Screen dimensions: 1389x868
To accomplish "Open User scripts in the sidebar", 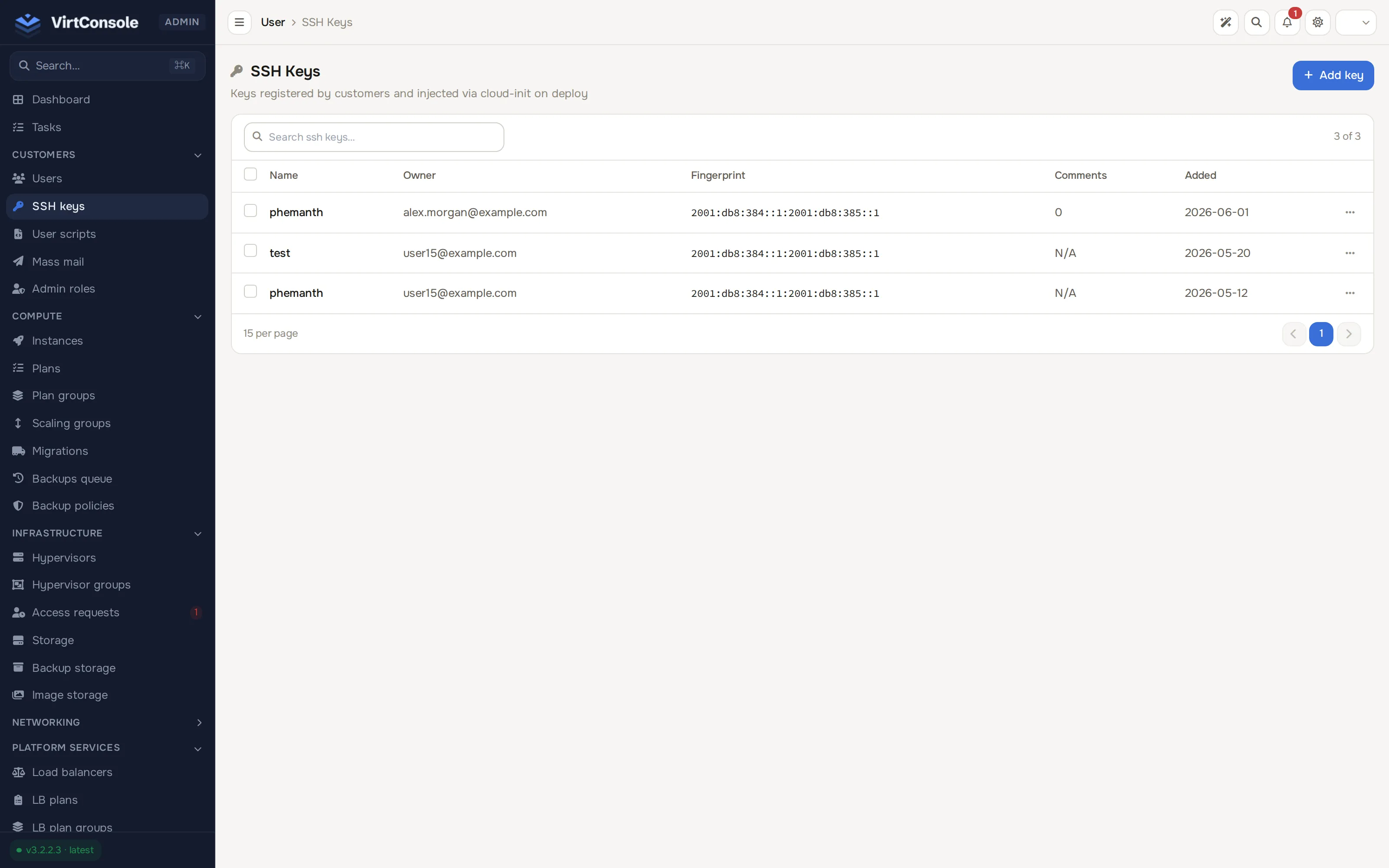I will (x=107, y=234).
